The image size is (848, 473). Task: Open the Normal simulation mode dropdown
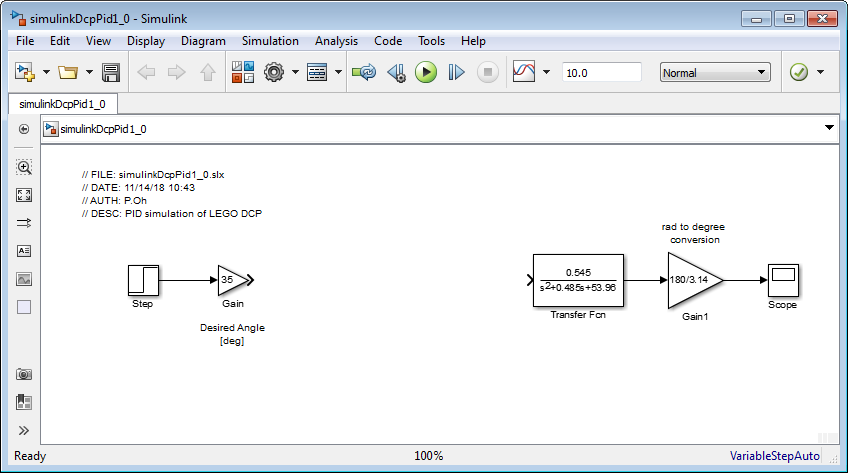[x=715, y=72]
